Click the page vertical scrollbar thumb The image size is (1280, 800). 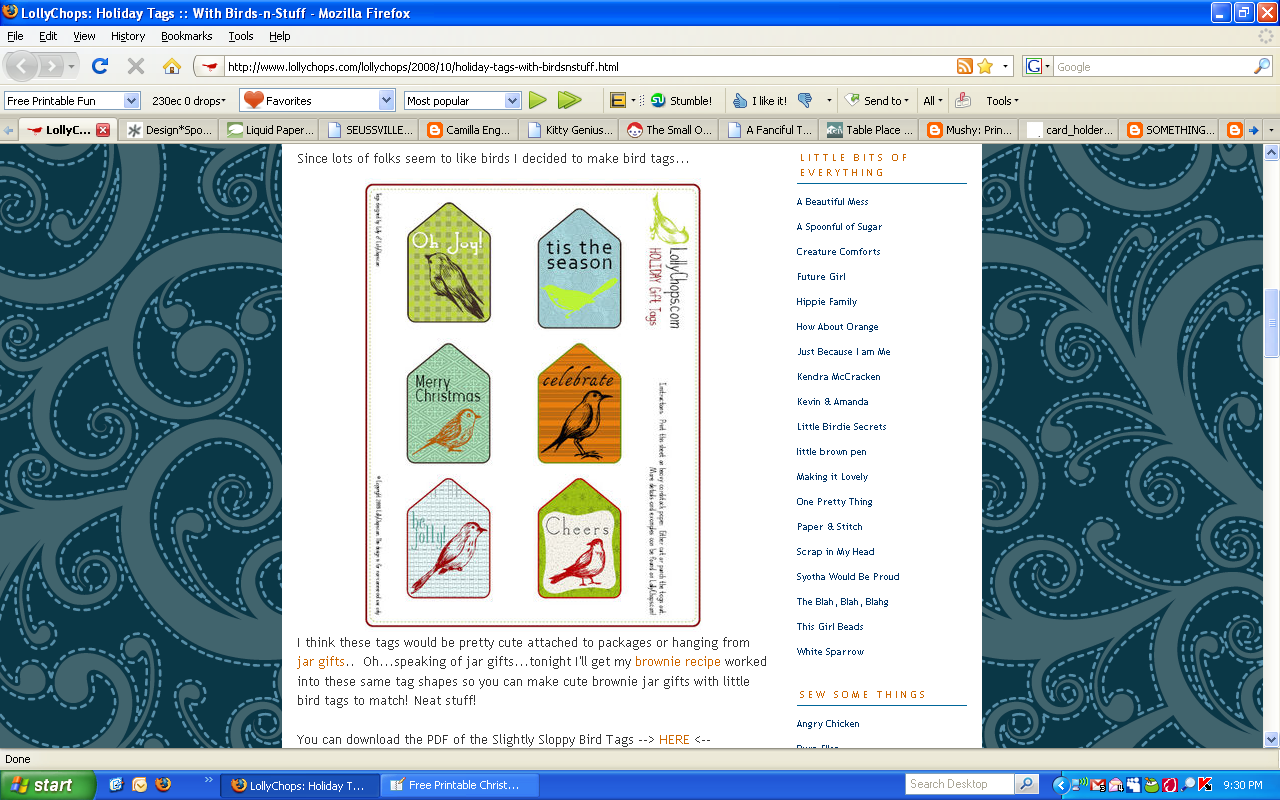pyautogui.click(x=1272, y=322)
